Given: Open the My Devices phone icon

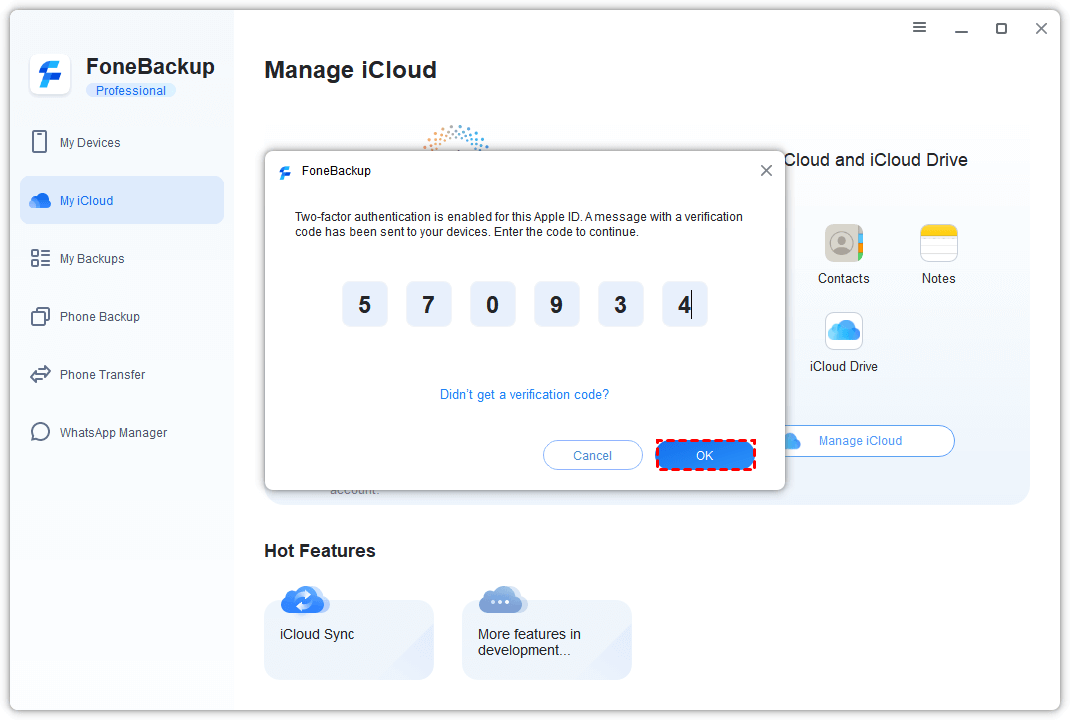Looking at the screenshot, I should tap(40, 142).
